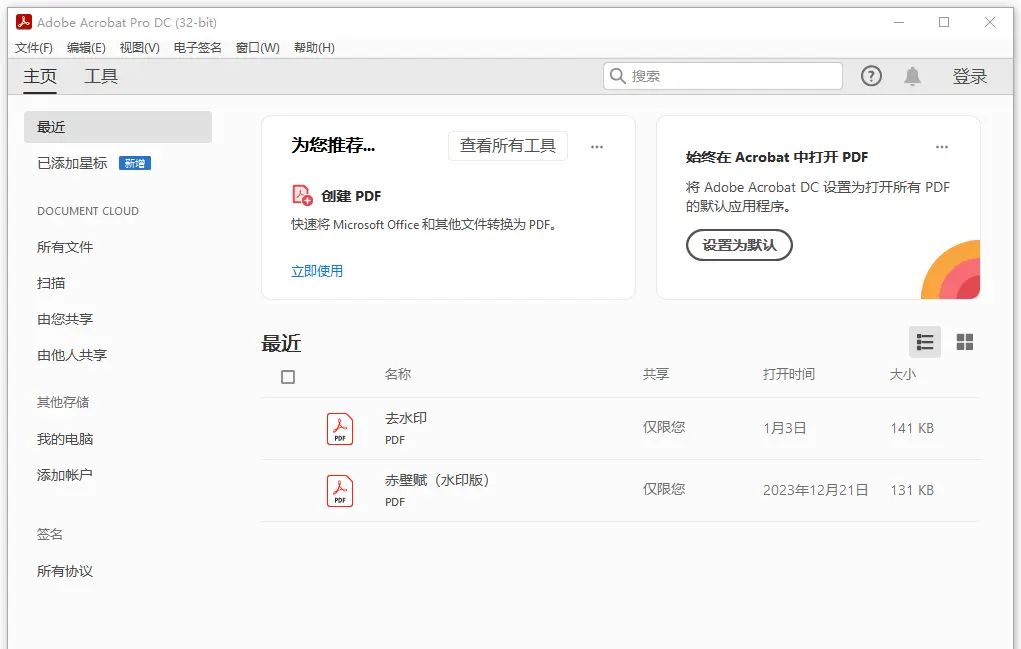Click the 共享 column header
1021x649 pixels.
656,374
